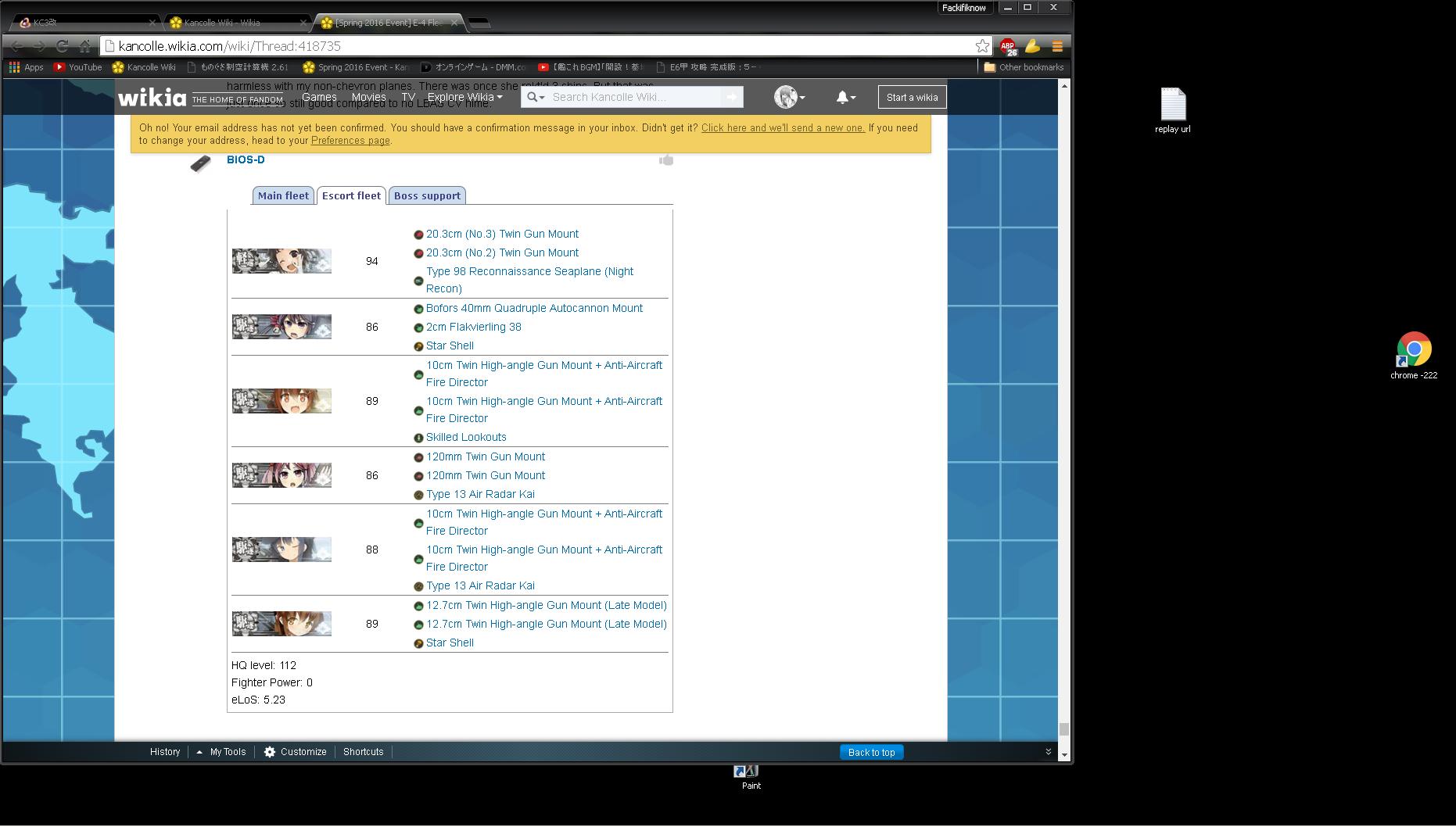Click the Shortcuts toolbar item

tap(364, 752)
